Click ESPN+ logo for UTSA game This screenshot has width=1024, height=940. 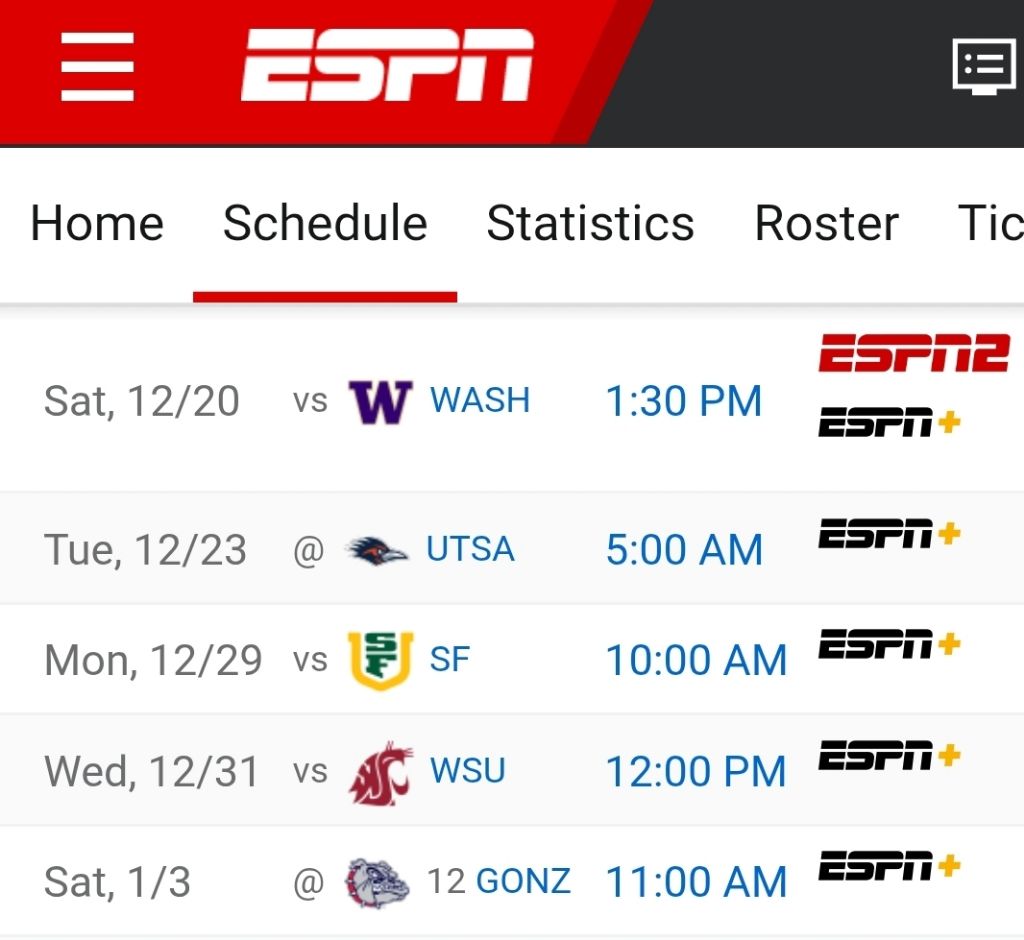pos(889,534)
